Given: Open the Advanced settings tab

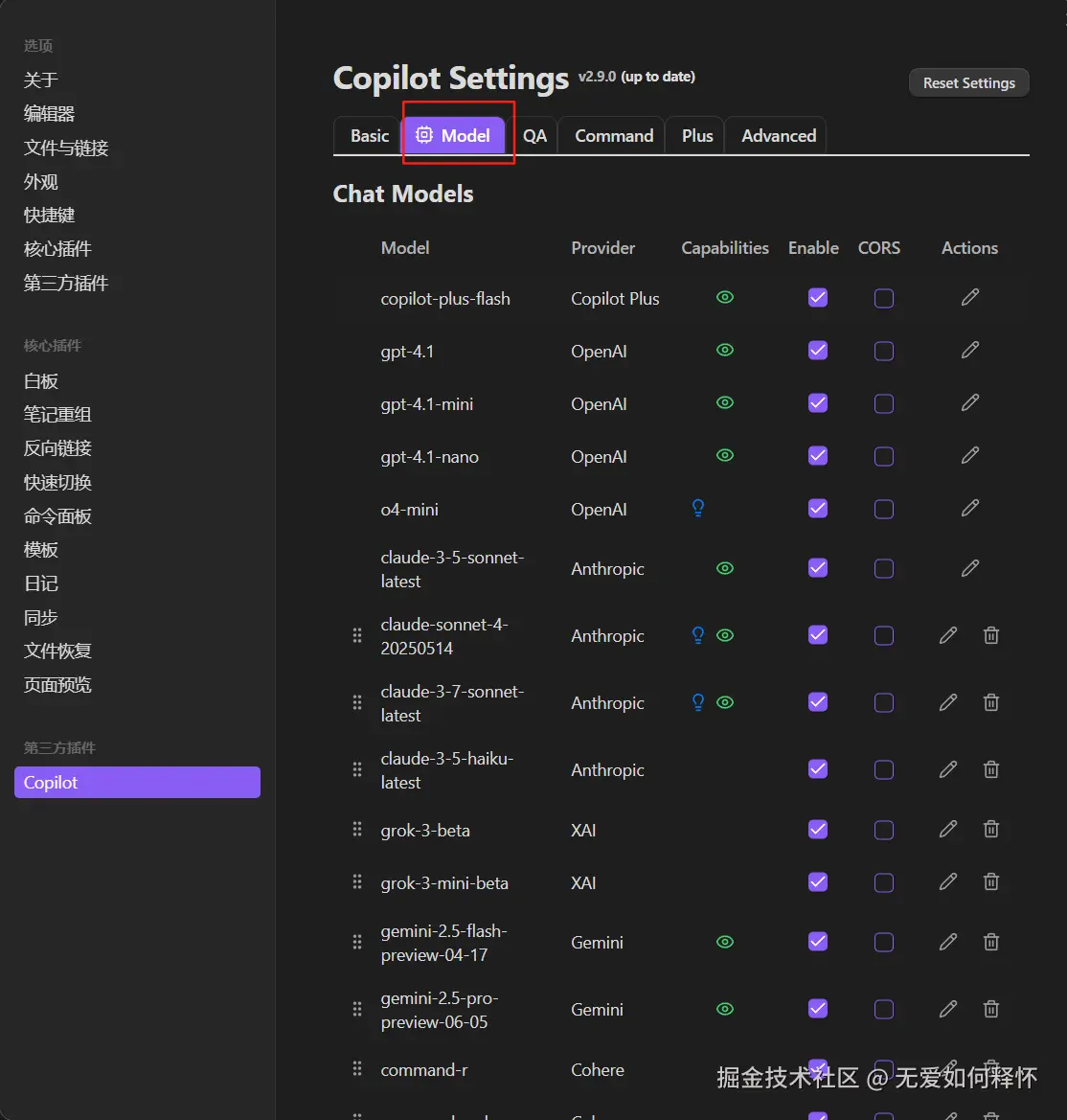Looking at the screenshot, I should point(778,136).
